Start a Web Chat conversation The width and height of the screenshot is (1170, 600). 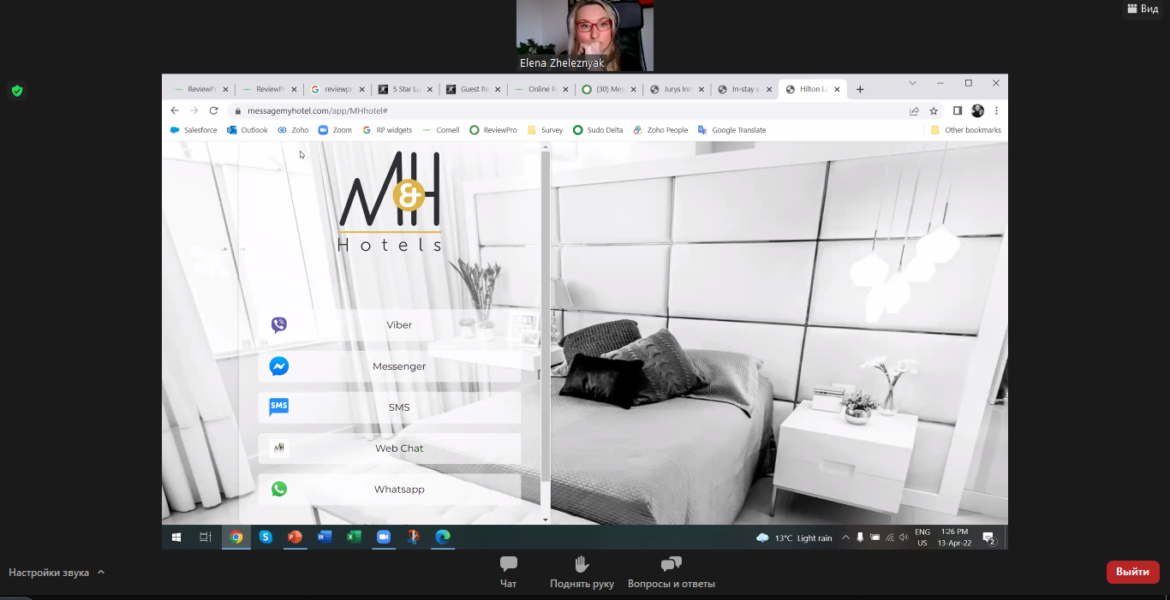(390, 449)
